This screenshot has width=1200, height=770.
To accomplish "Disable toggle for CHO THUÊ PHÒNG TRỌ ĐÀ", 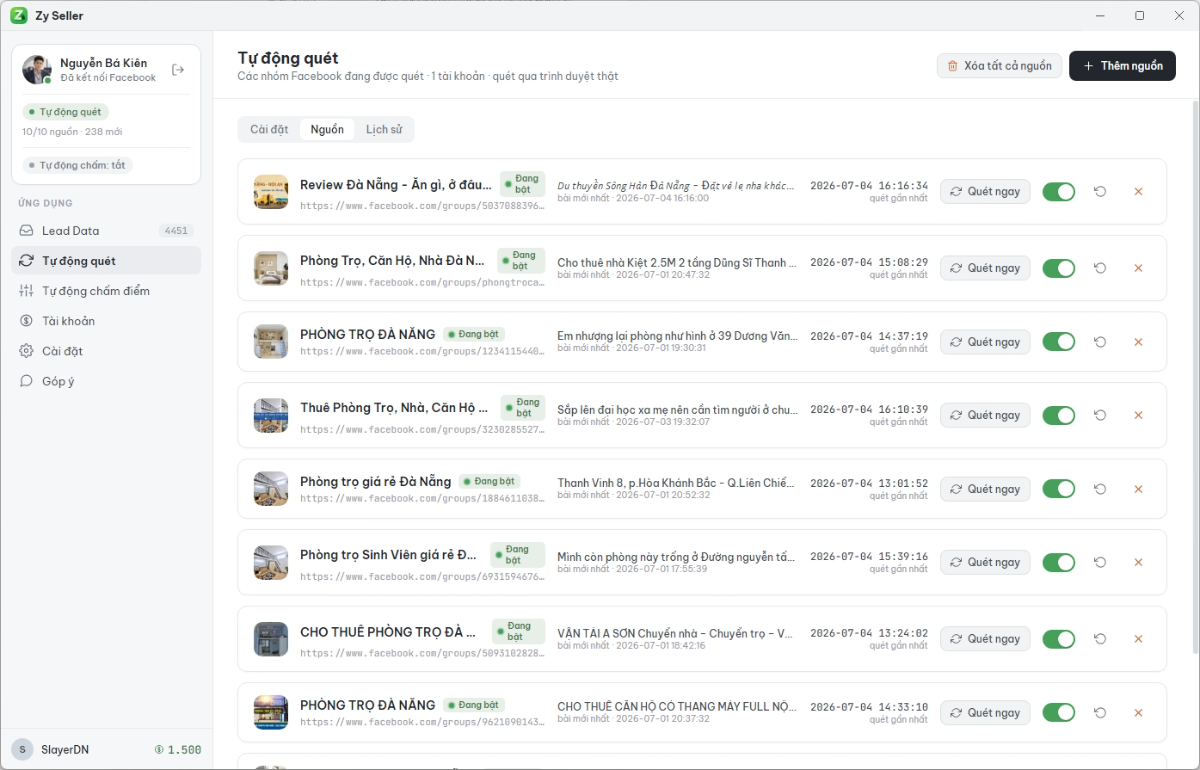I will pyautogui.click(x=1059, y=639).
